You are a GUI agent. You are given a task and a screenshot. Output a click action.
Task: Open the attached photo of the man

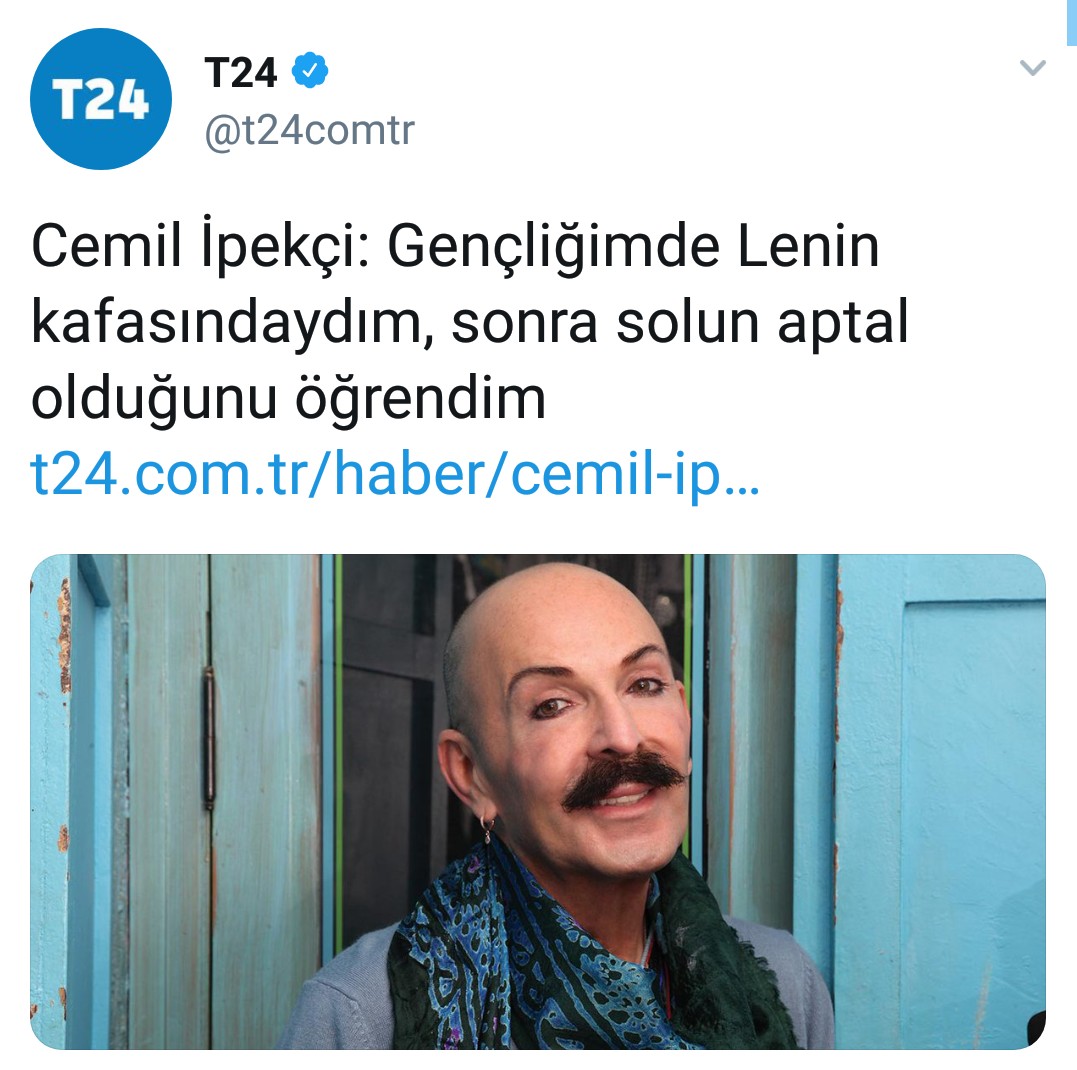[538, 801]
